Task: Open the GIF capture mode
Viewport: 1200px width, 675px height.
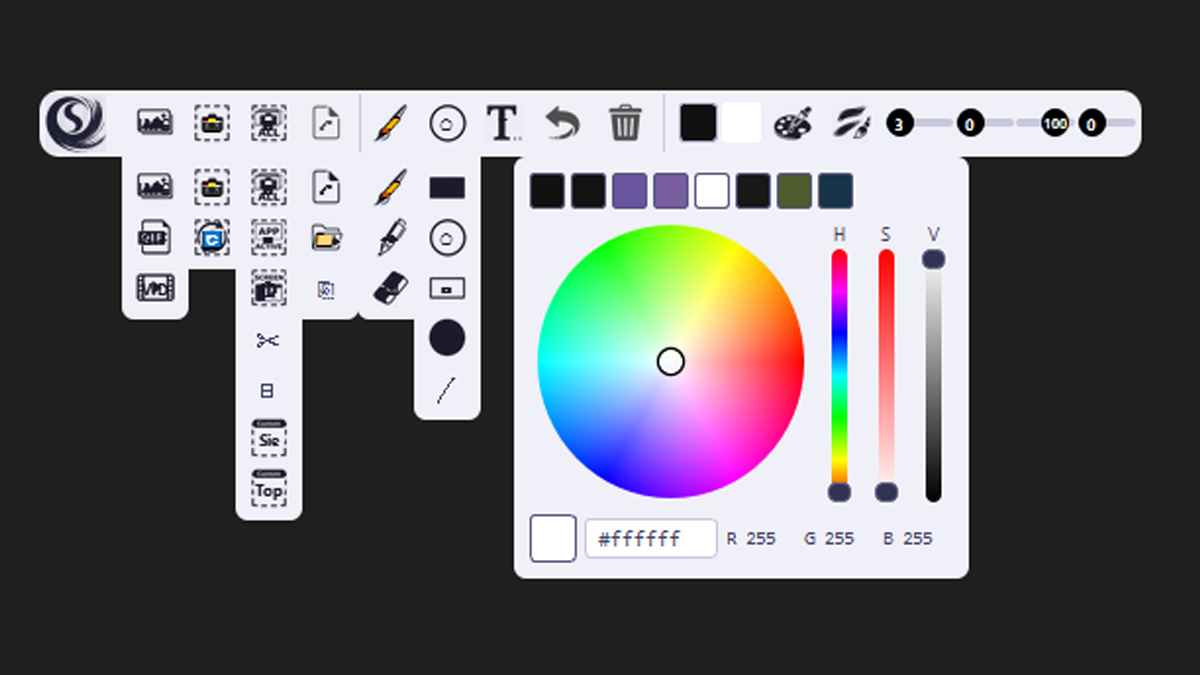Action: 154,237
